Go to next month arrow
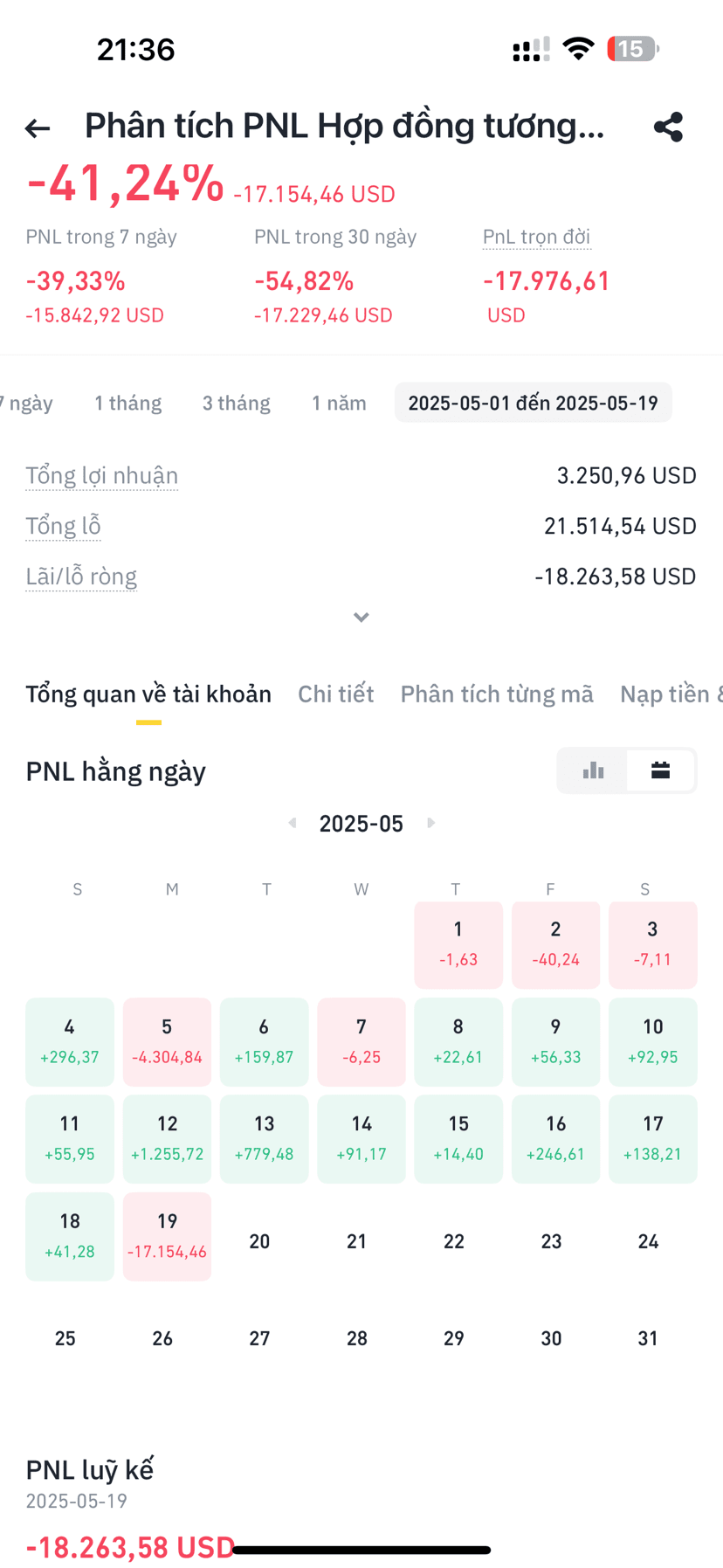The width and height of the screenshot is (723, 1568). 430,823
